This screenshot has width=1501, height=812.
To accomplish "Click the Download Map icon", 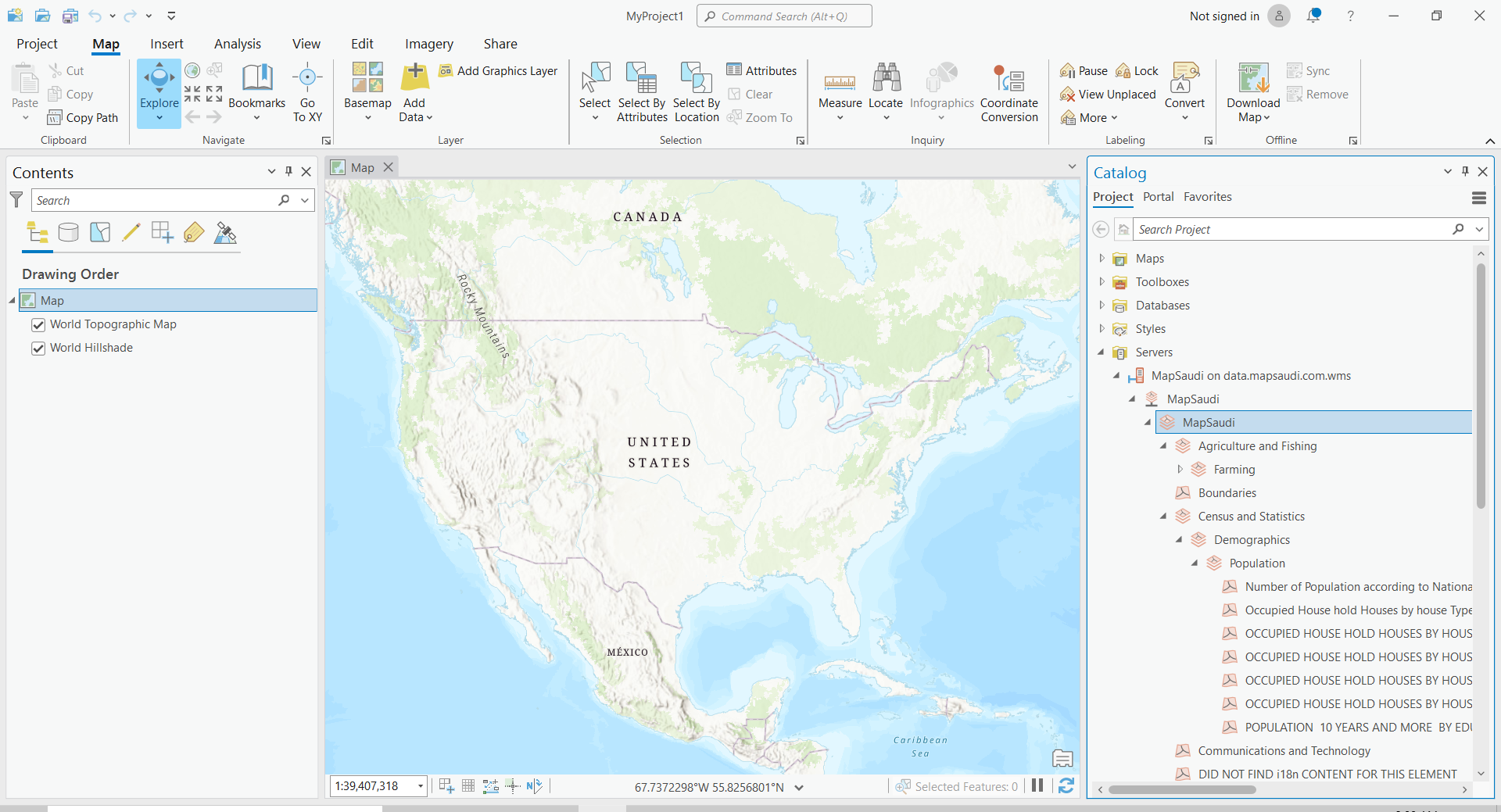I will pos(1252,80).
